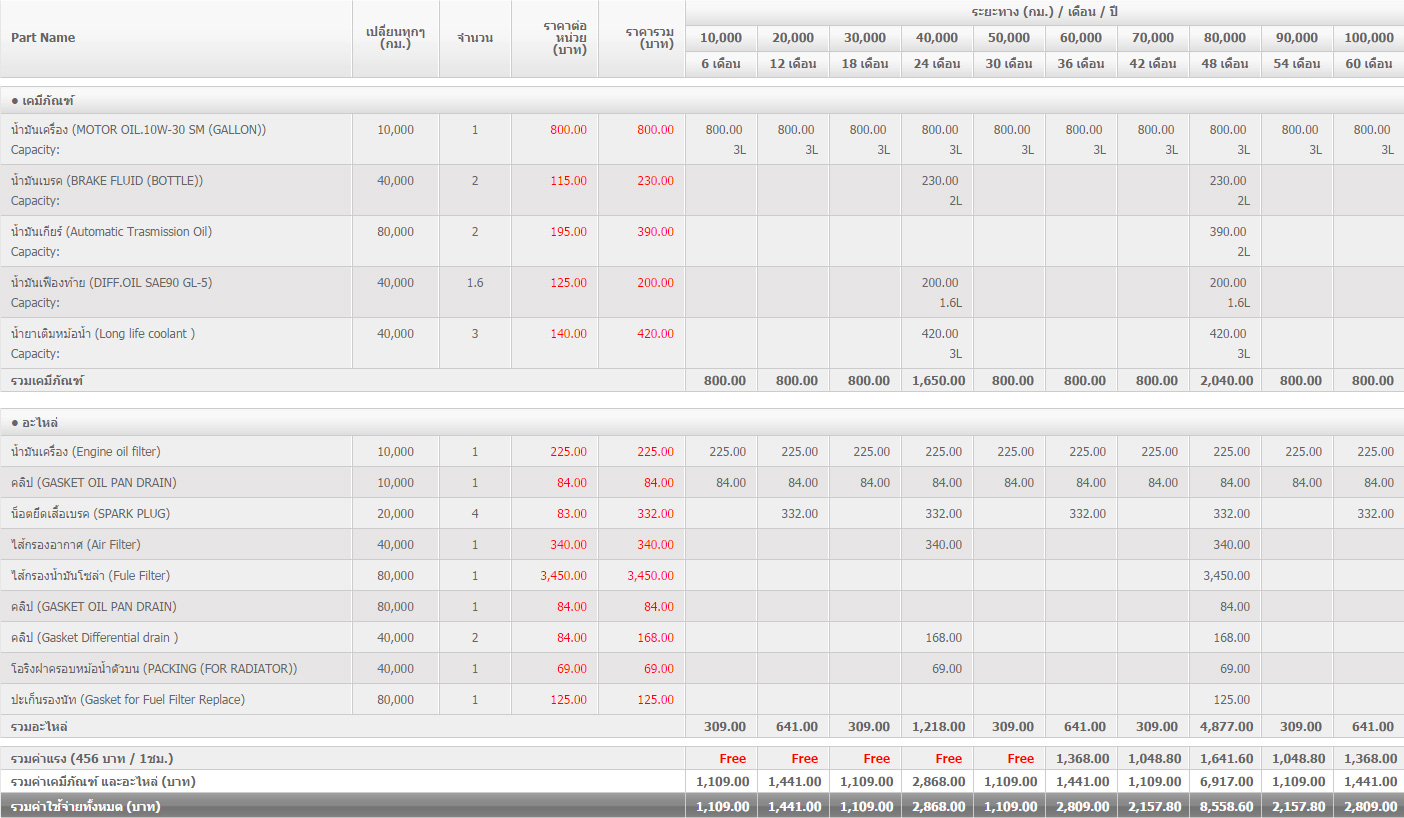
Task: Click the Automatic Trasmission Oil part name
Action: point(111,232)
